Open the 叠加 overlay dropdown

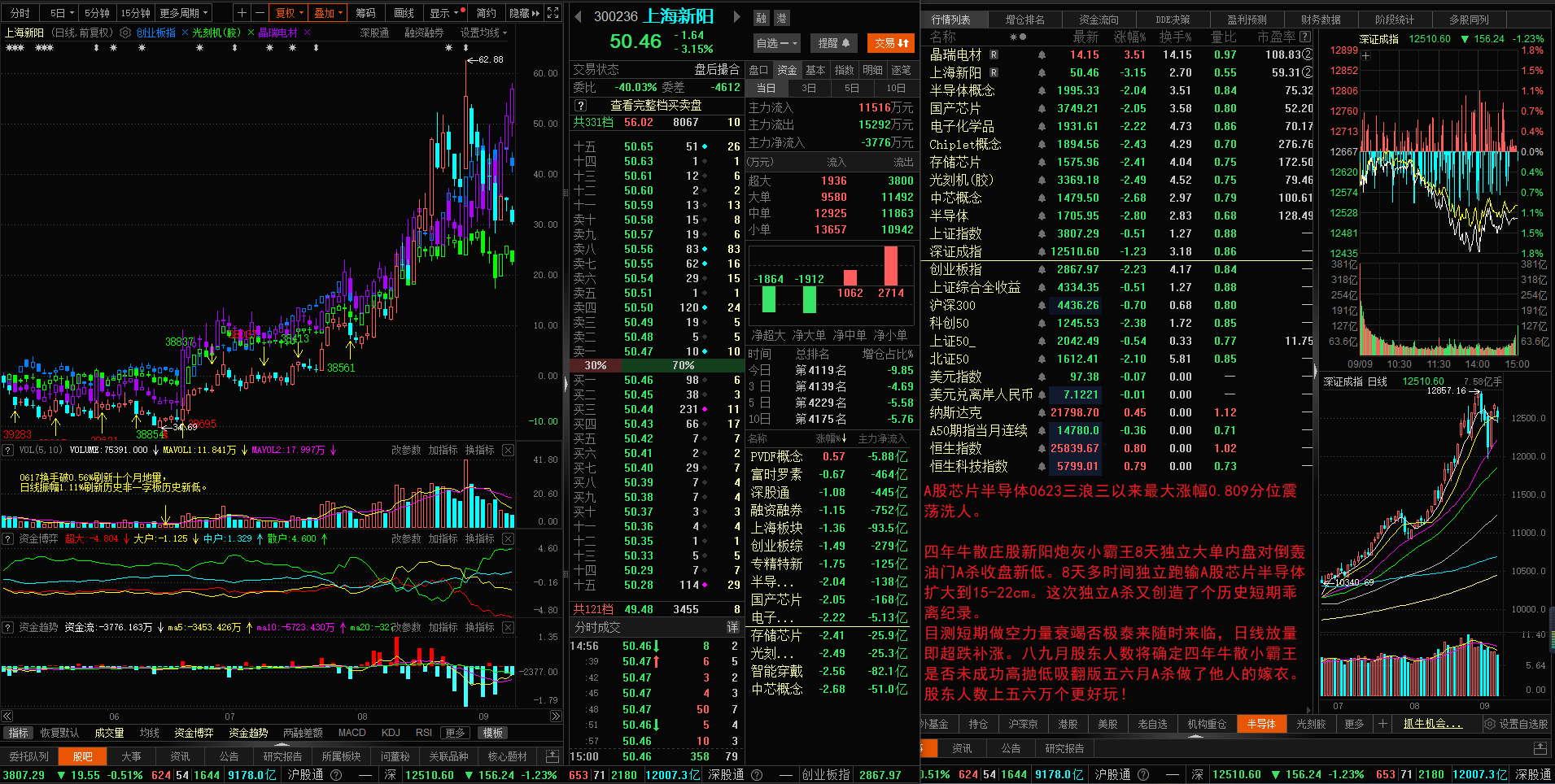329,13
